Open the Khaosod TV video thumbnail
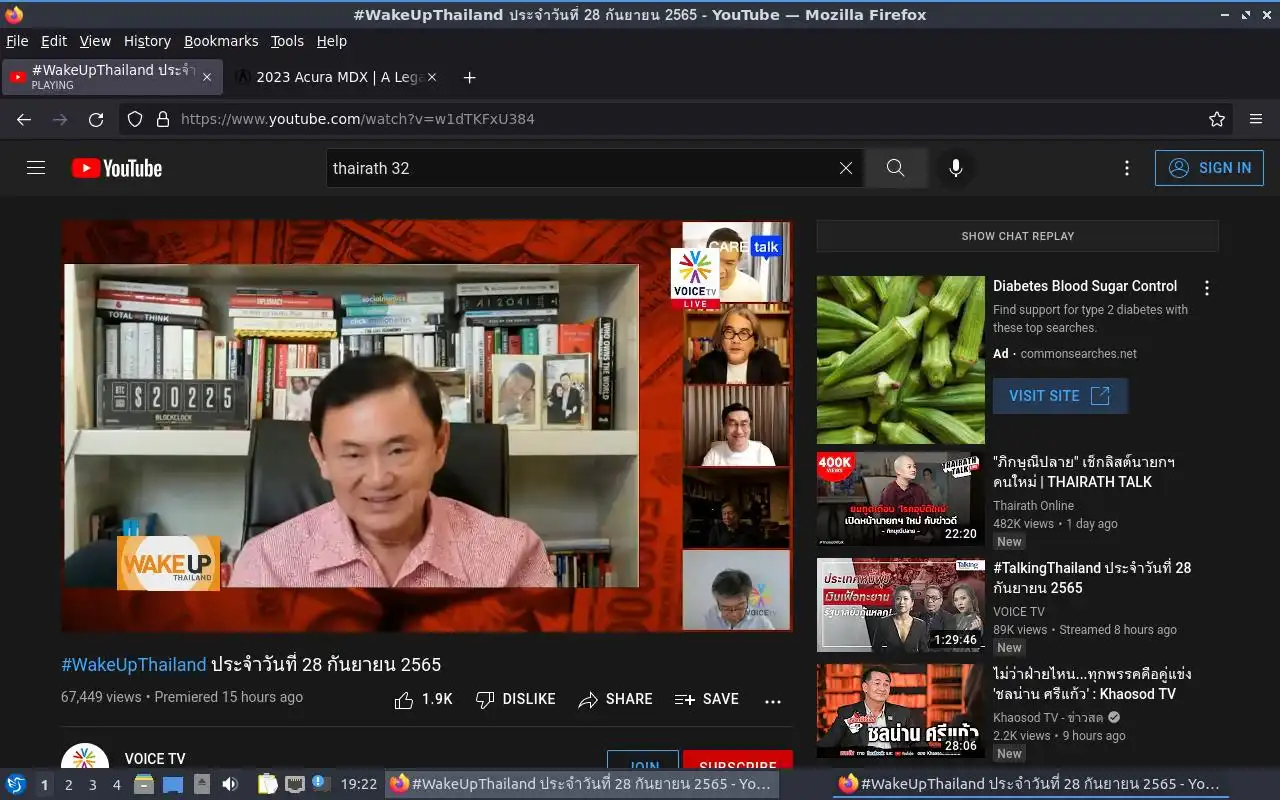Image resolution: width=1280 pixels, height=800 pixels. (x=901, y=711)
